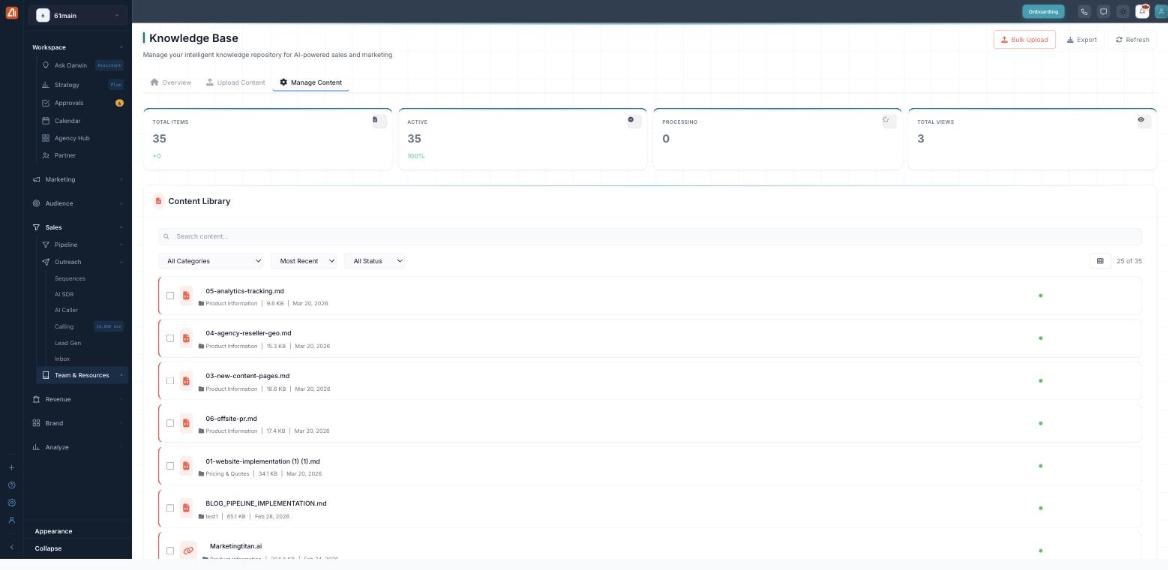Click the Team & Resources book icon
This screenshot has height=570, width=1168.
pos(45,376)
